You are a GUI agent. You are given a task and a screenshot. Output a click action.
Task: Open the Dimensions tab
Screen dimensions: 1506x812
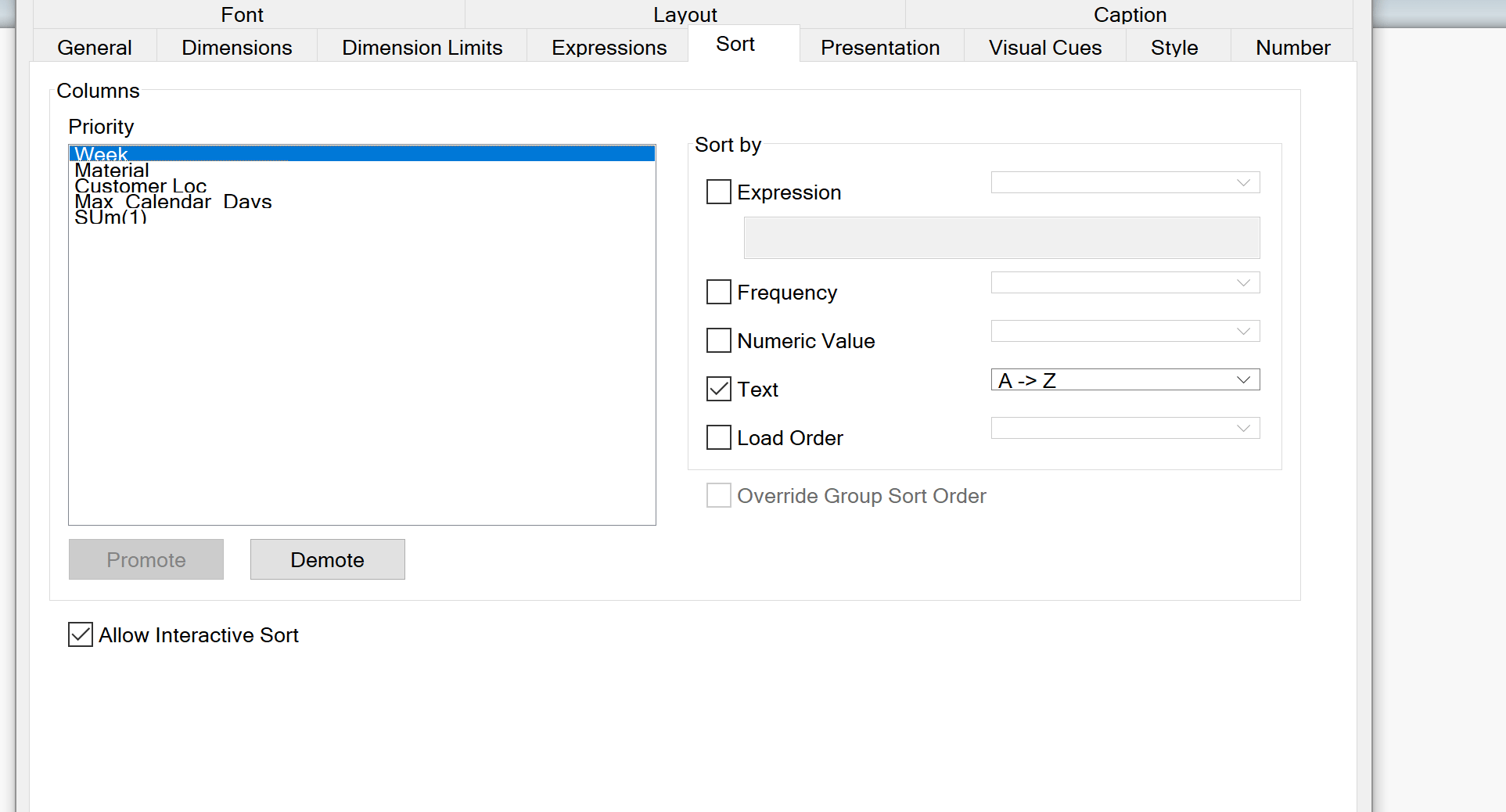tap(236, 47)
